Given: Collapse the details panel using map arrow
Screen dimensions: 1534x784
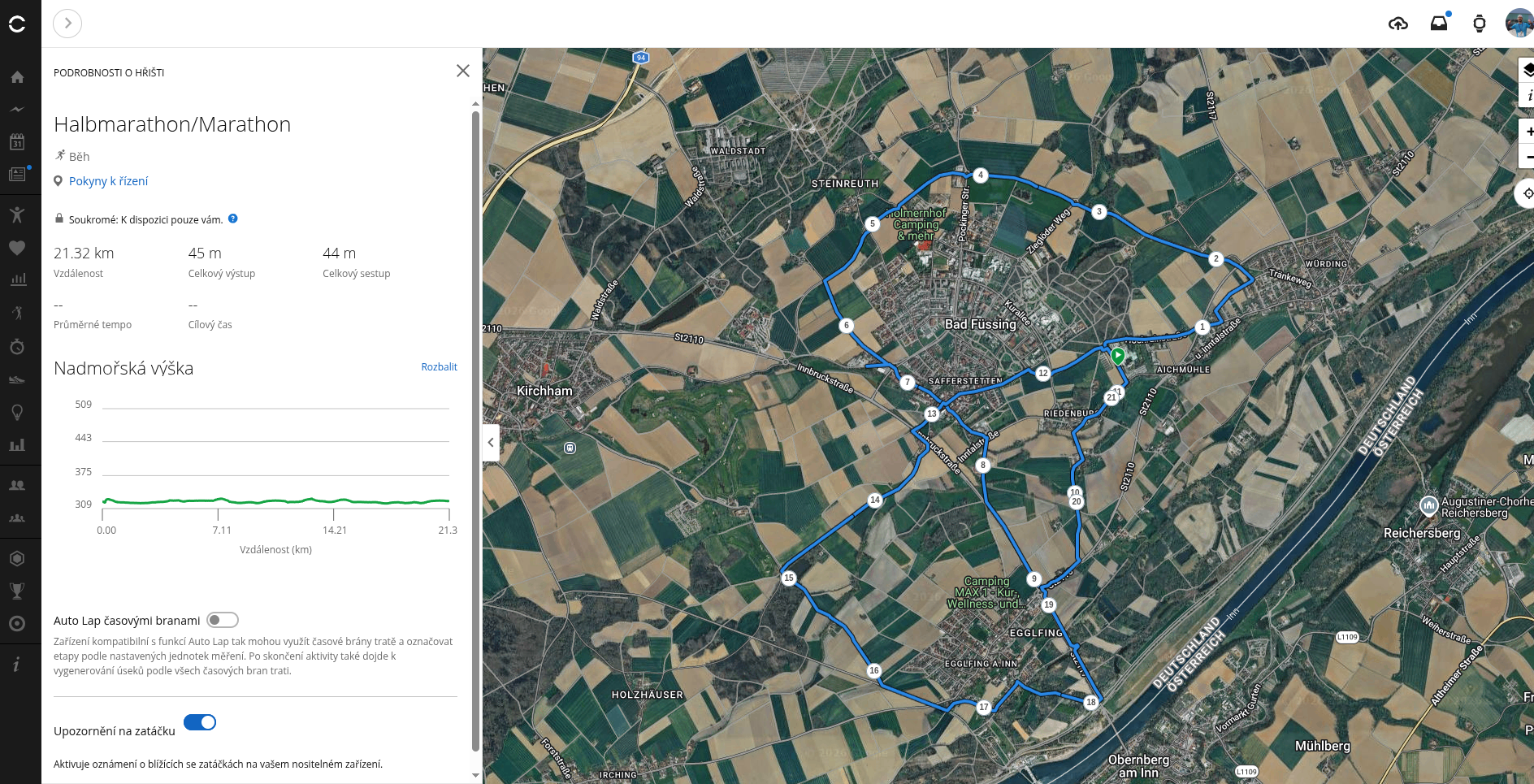Looking at the screenshot, I should point(491,443).
